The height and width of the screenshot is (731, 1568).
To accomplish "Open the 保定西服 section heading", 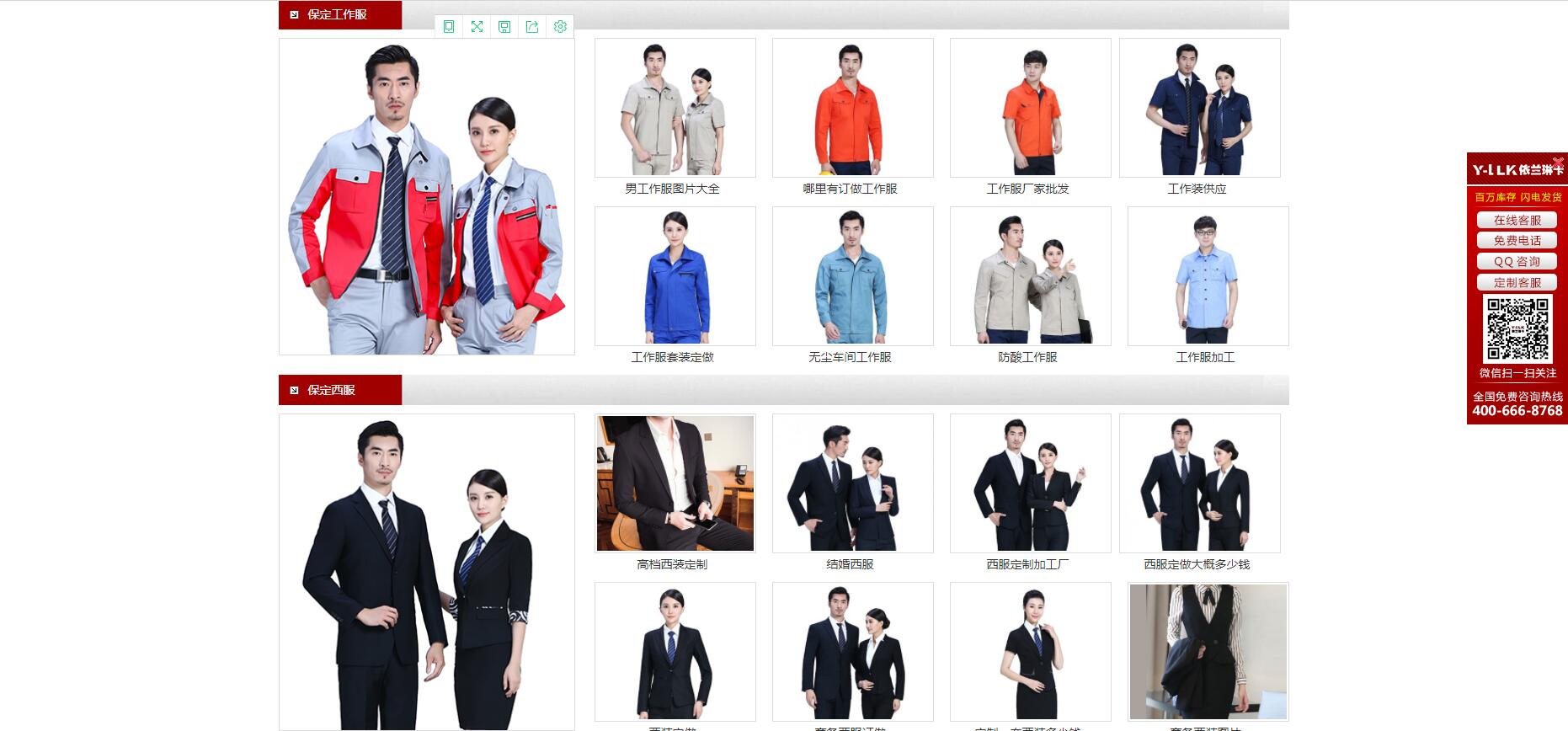I will click(x=331, y=390).
